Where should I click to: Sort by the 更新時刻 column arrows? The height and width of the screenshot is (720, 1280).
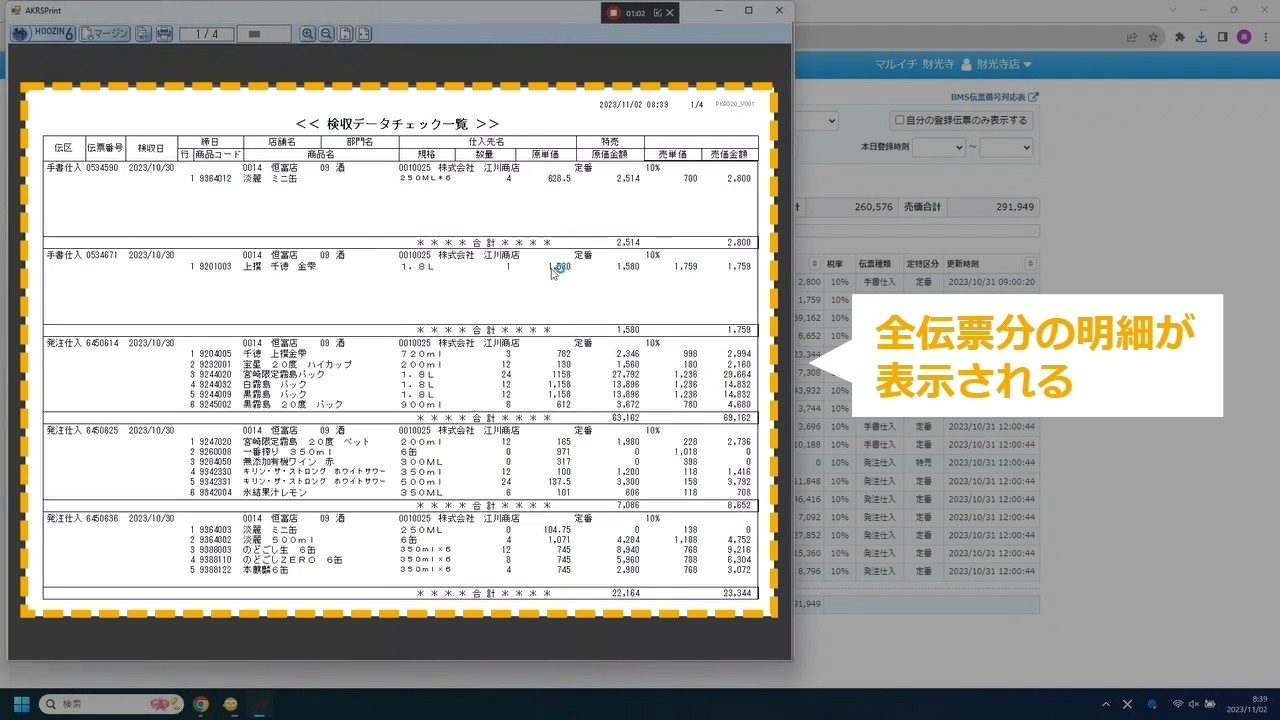(x=1031, y=264)
